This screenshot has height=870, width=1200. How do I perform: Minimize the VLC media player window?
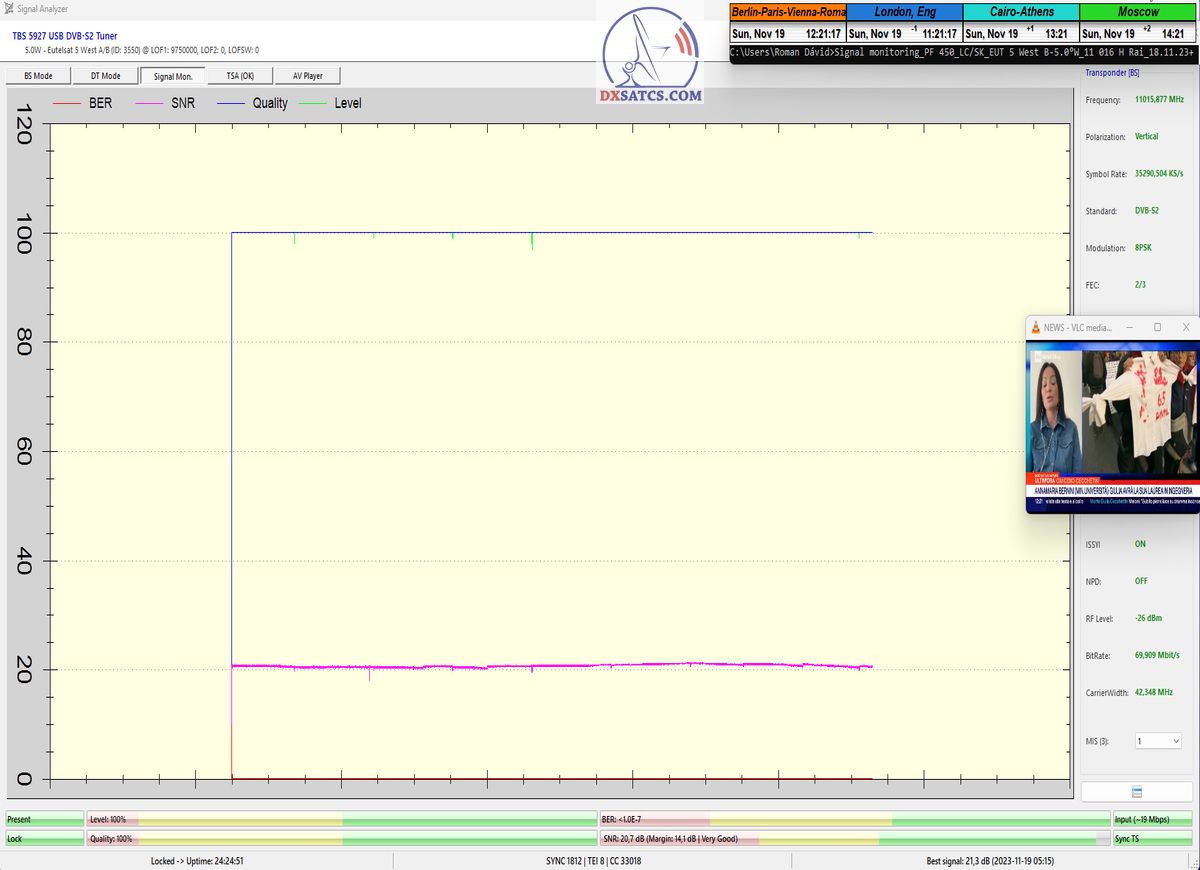pos(1129,327)
